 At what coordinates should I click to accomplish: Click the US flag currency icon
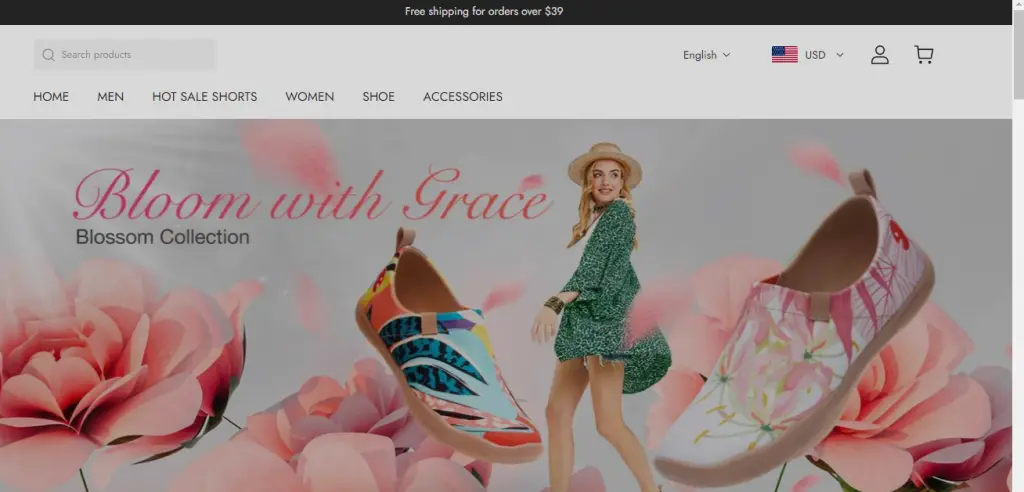coord(784,55)
